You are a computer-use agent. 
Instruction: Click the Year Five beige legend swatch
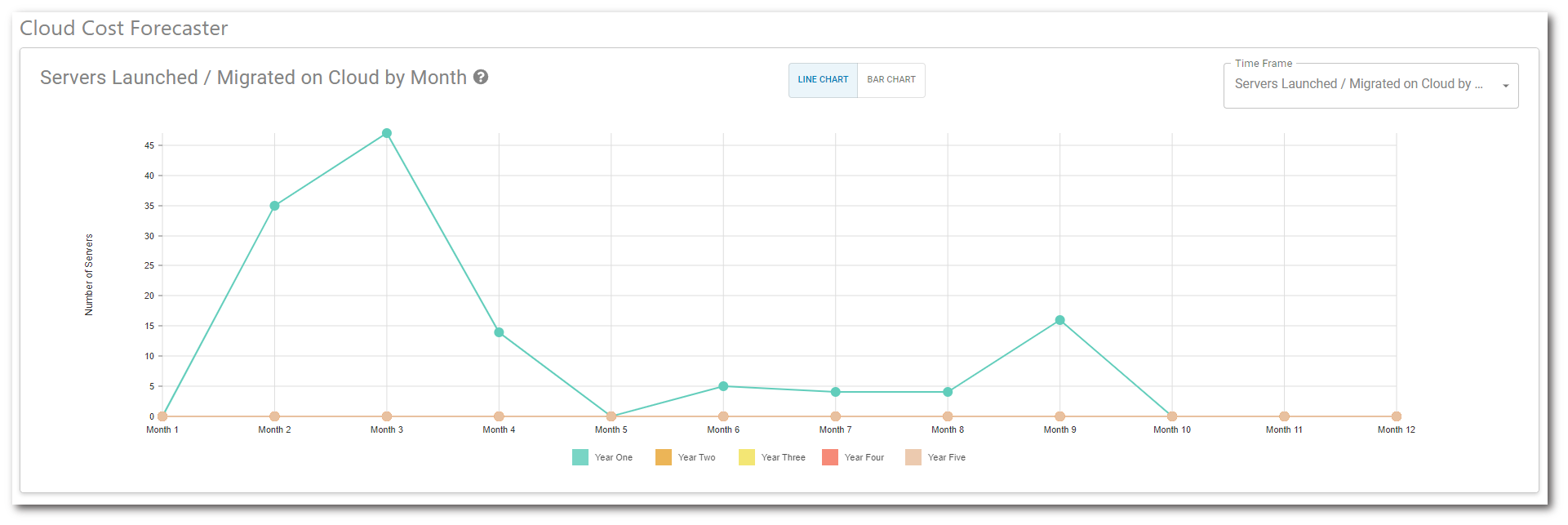click(913, 457)
